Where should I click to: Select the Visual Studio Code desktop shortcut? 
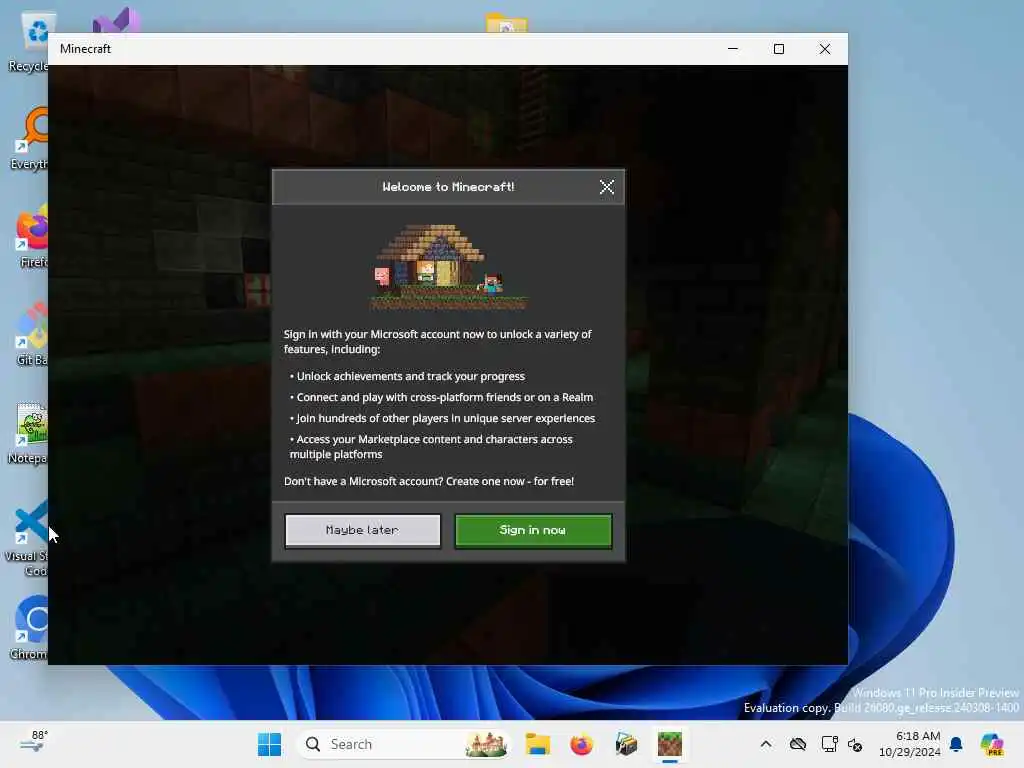pyautogui.click(x=27, y=538)
